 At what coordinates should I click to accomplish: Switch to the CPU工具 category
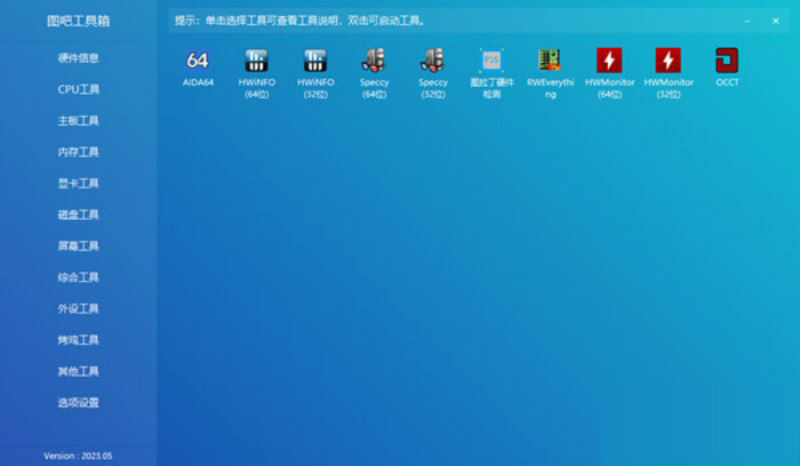[78, 90]
